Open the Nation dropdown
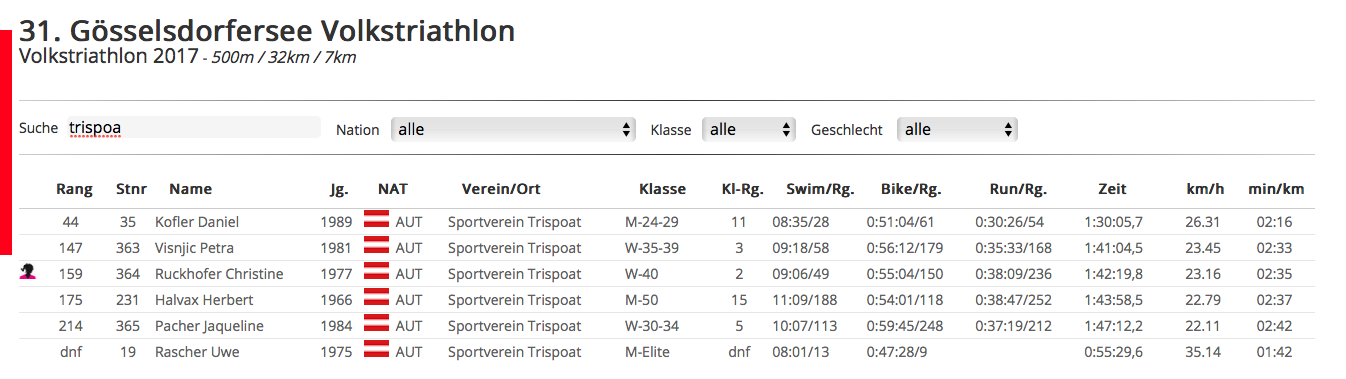The height and width of the screenshot is (379, 1346). pos(513,129)
